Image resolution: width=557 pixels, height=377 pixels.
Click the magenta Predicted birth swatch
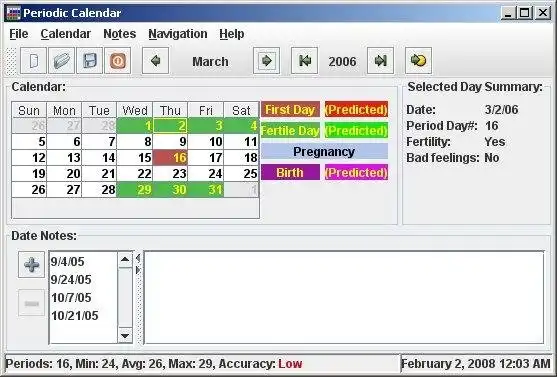(356, 172)
